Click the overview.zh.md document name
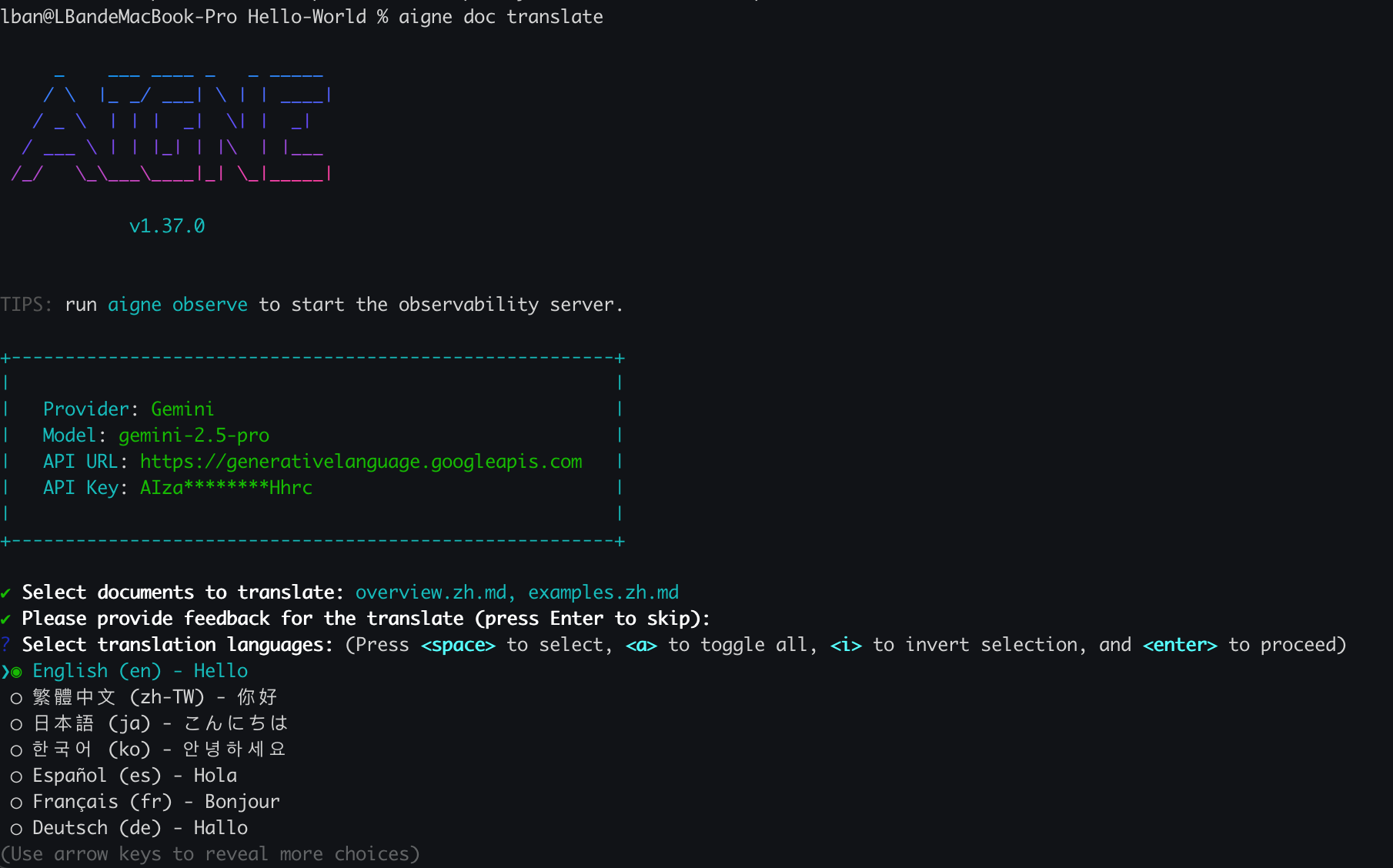Viewport: 1393px width, 868px height. 432,593
